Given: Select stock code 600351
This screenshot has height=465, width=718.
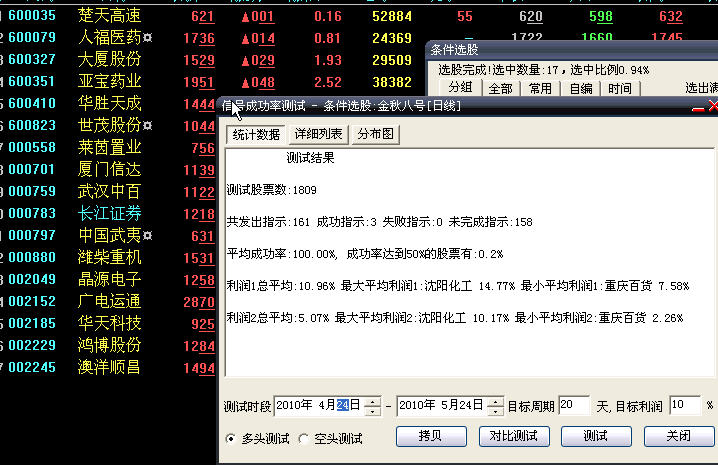Looking at the screenshot, I should tap(32, 81).
